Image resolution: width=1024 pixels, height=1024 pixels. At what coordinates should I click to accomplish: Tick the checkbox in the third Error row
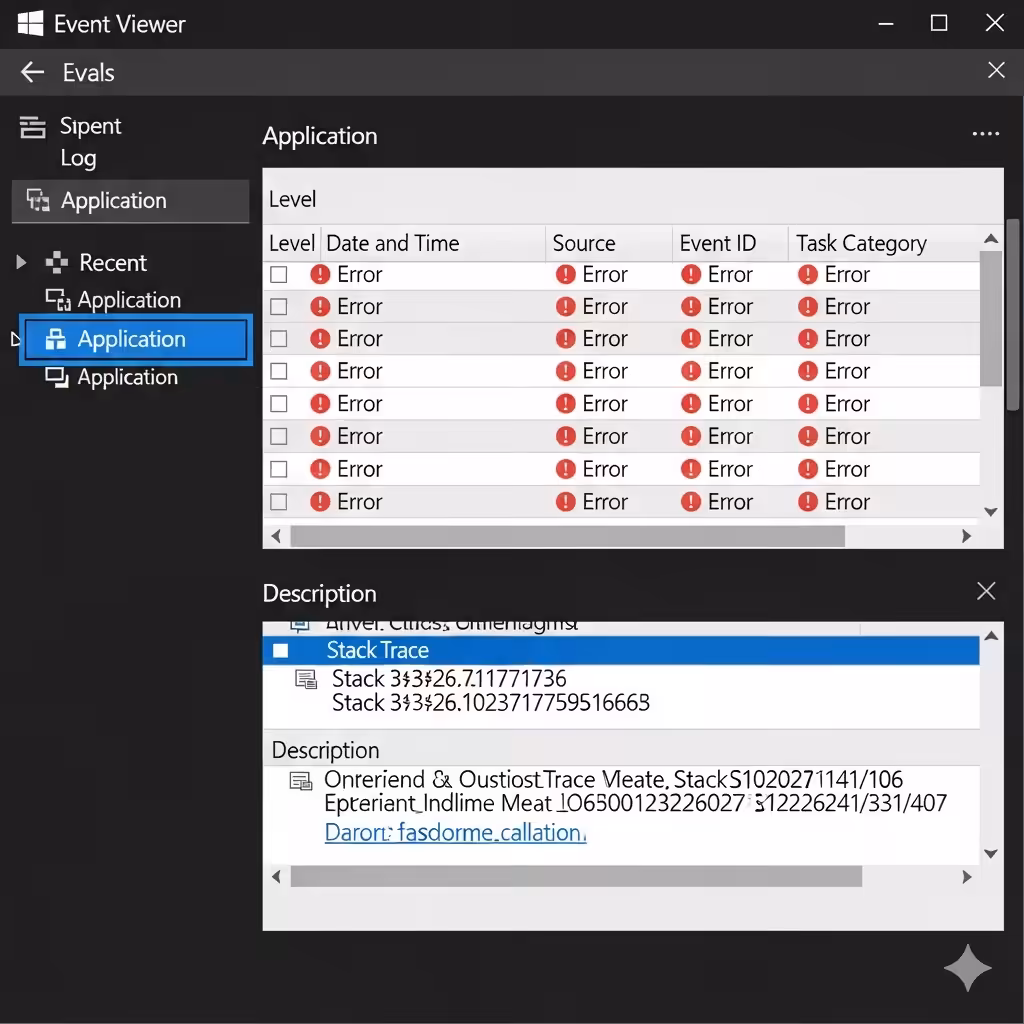click(x=279, y=338)
